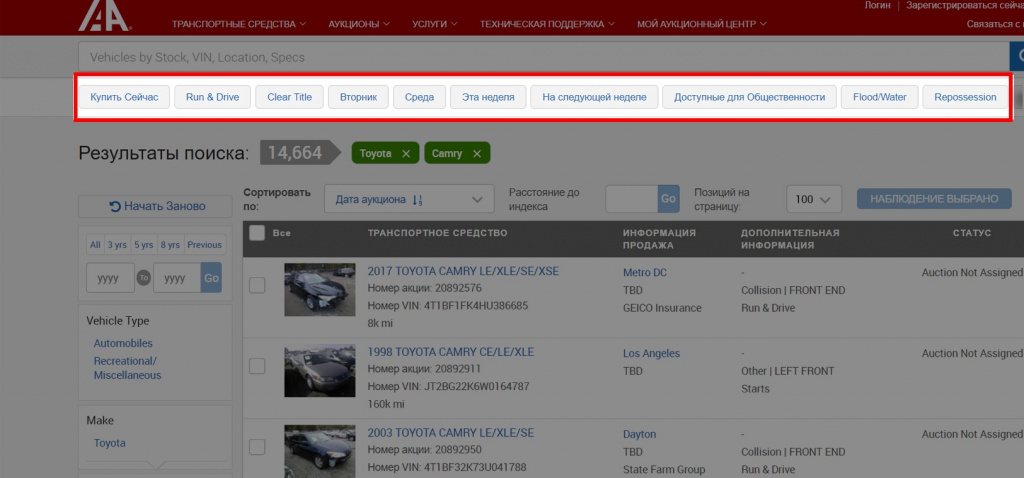This screenshot has height=478, width=1024.
Task: Click the ending year yyyy field
Action: point(177,278)
